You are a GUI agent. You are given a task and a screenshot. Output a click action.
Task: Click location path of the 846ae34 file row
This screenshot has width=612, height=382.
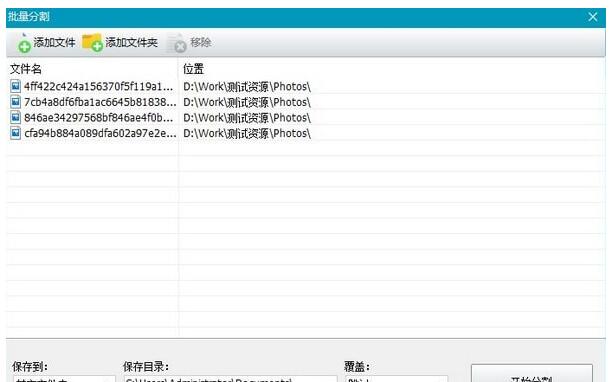247,118
